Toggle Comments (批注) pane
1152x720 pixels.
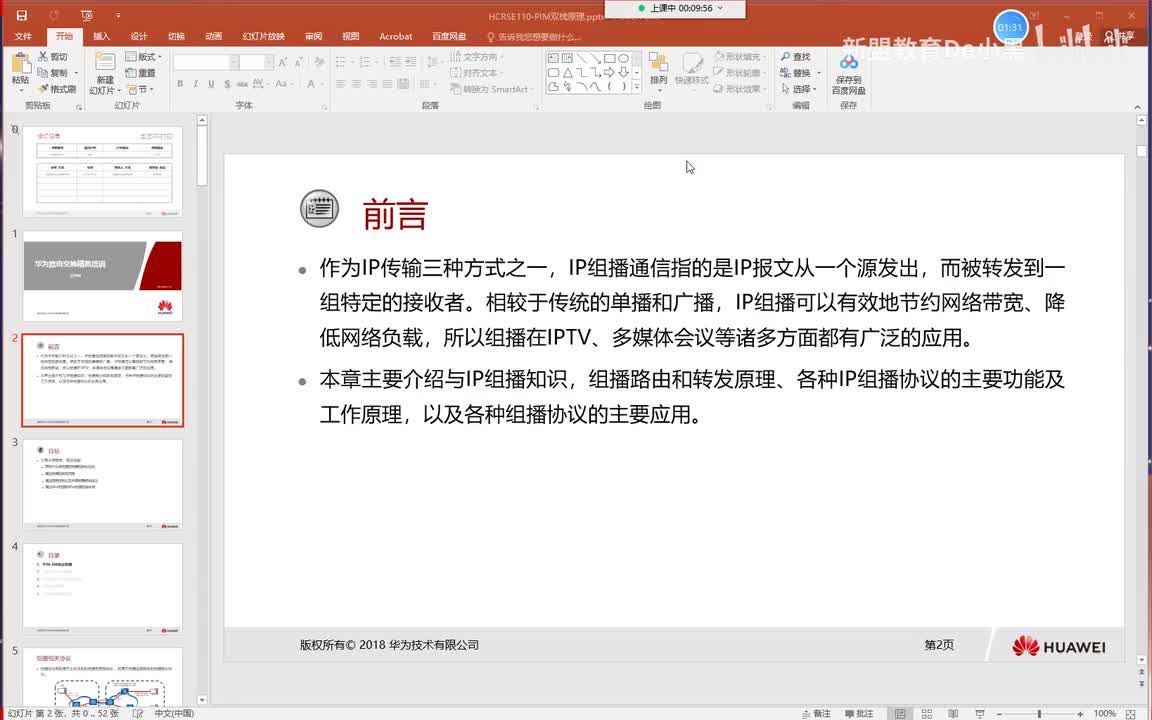pos(859,713)
